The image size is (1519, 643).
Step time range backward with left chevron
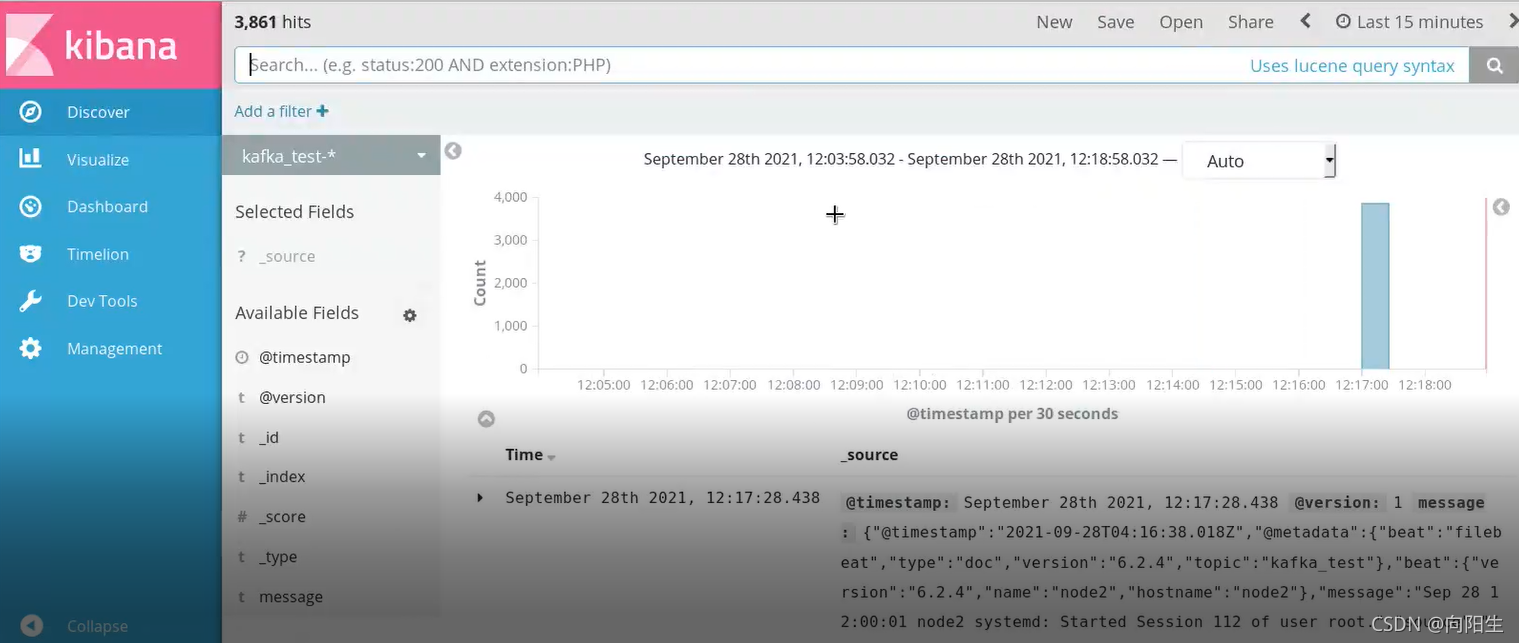pos(1305,21)
